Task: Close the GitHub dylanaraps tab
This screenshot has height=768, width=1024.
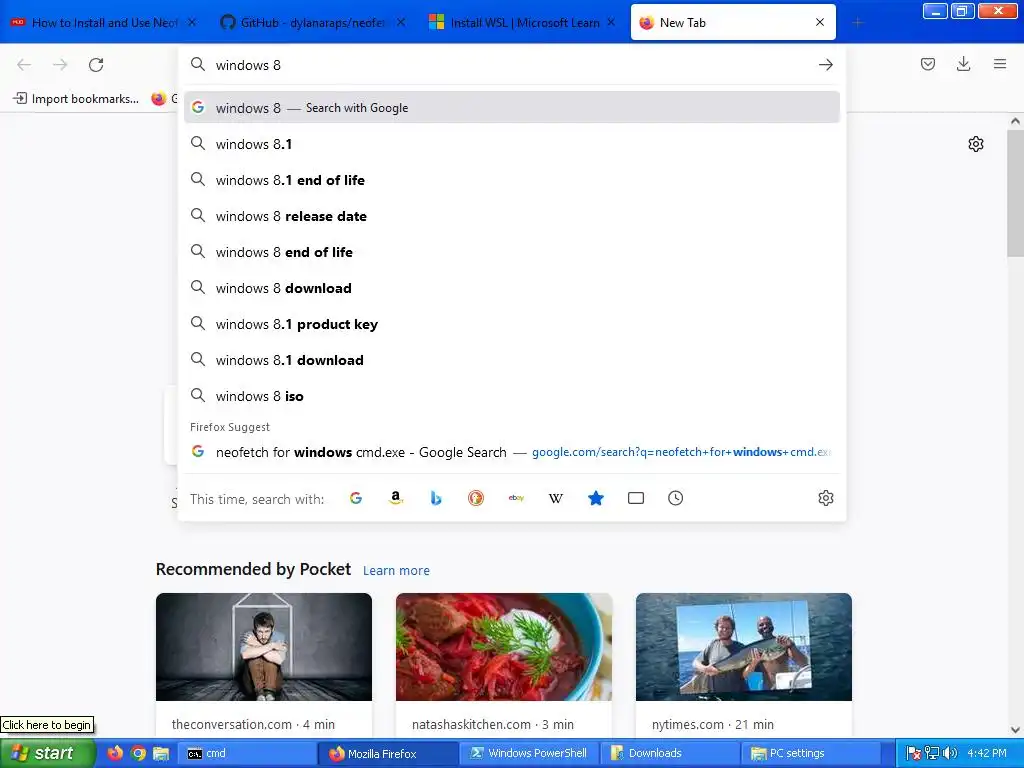Action: [401, 22]
